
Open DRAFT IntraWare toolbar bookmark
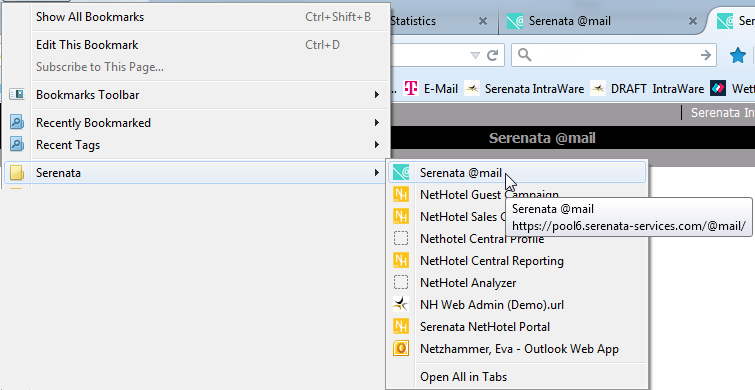tap(647, 89)
